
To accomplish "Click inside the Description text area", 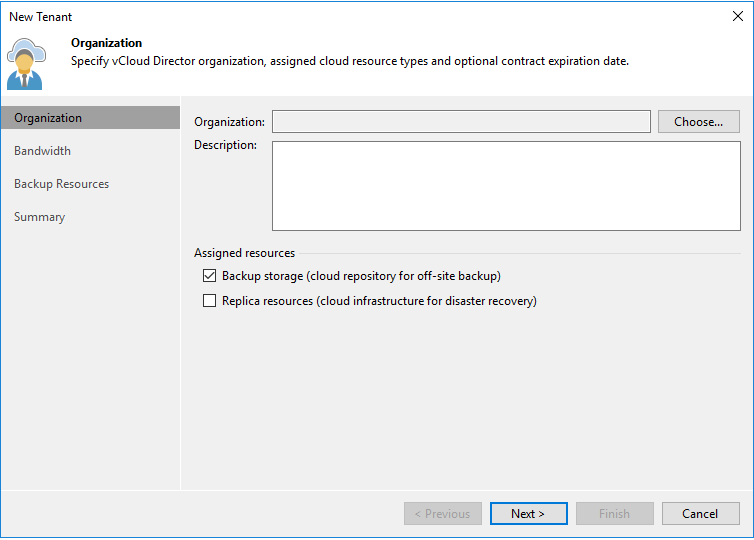I will [506, 186].
